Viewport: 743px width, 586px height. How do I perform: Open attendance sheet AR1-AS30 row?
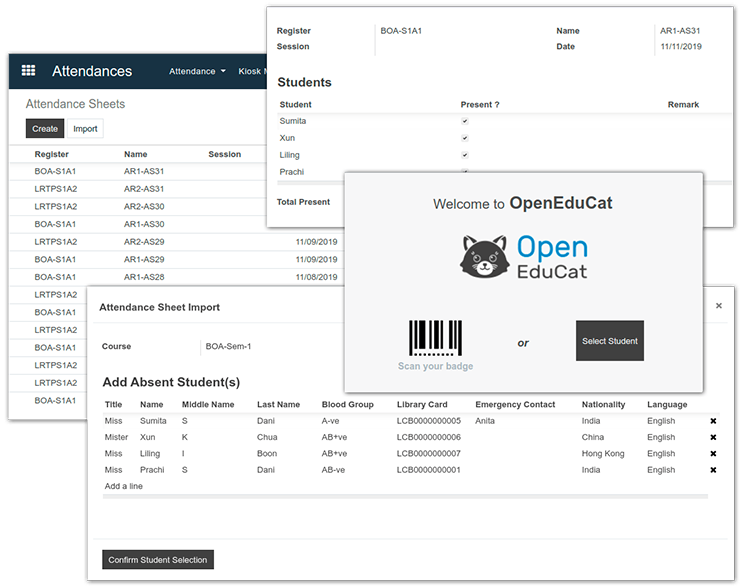[137, 224]
